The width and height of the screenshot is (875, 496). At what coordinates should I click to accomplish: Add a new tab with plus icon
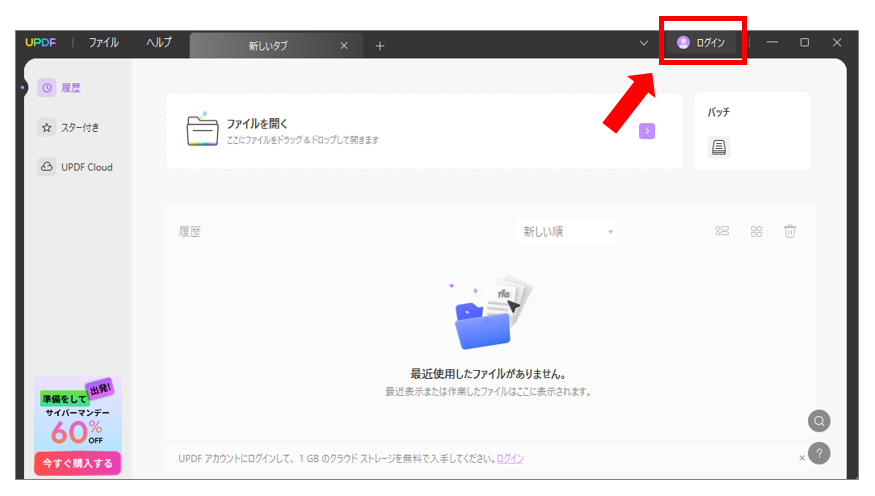click(x=380, y=46)
